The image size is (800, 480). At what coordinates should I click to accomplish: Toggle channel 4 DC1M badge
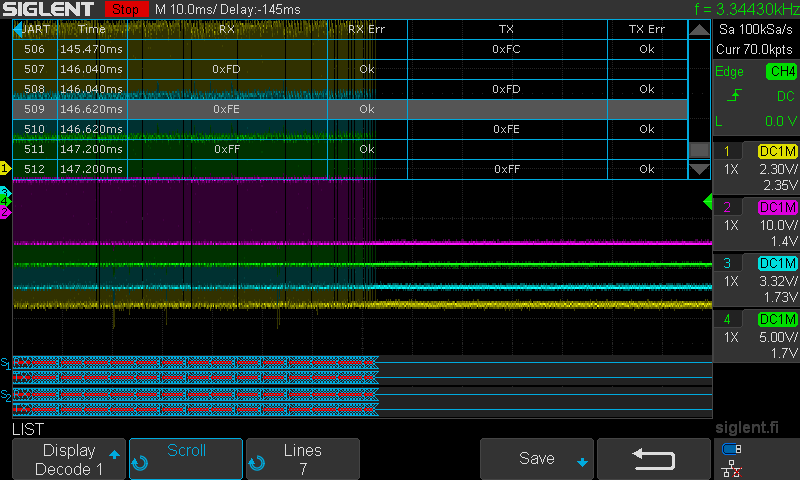777,320
